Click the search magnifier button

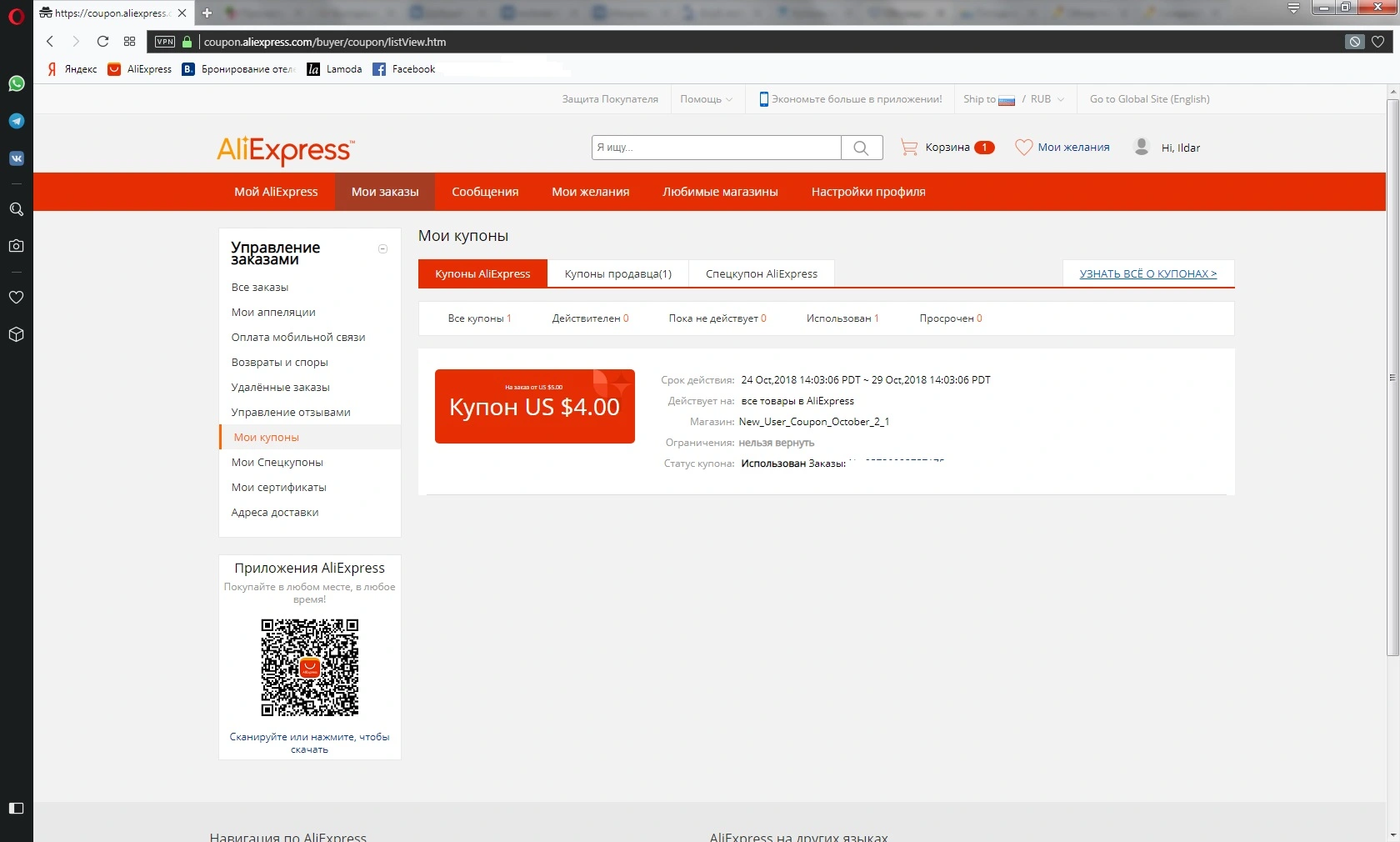point(862,148)
